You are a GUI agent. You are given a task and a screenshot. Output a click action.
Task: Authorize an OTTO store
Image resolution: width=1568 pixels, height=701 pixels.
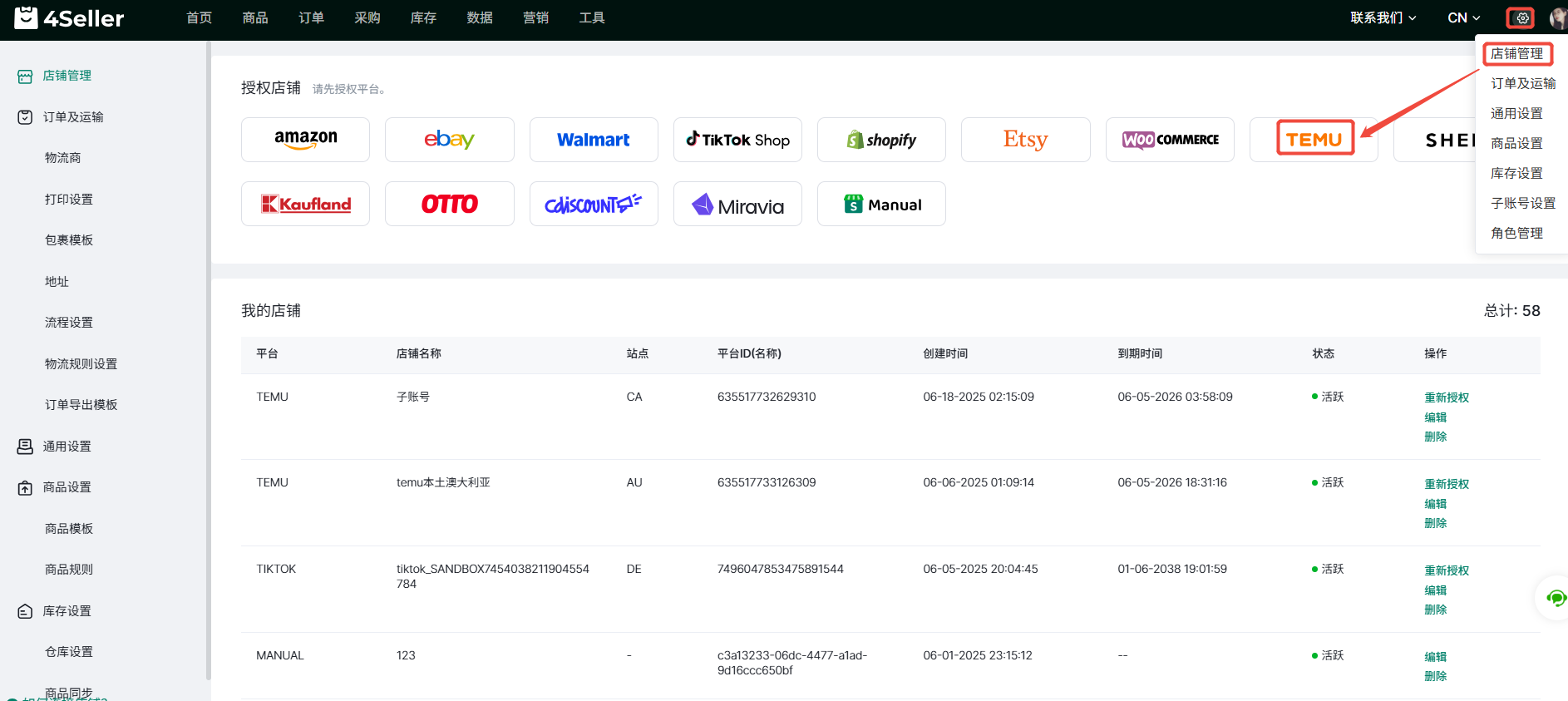(449, 204)
